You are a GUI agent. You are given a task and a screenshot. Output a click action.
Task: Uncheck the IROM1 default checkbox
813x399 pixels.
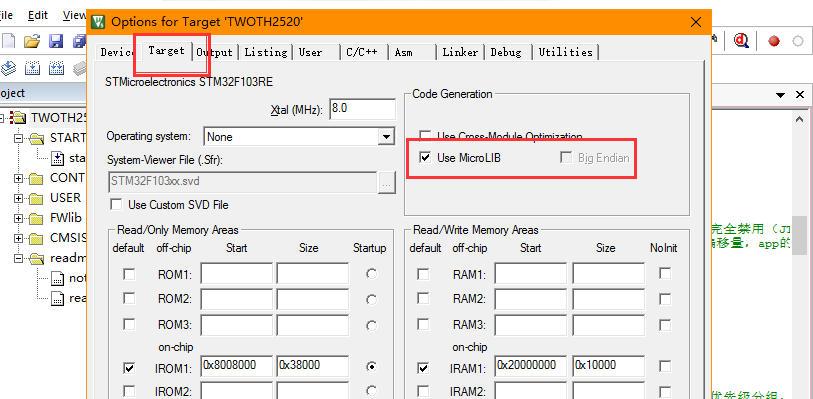(129, 368)
